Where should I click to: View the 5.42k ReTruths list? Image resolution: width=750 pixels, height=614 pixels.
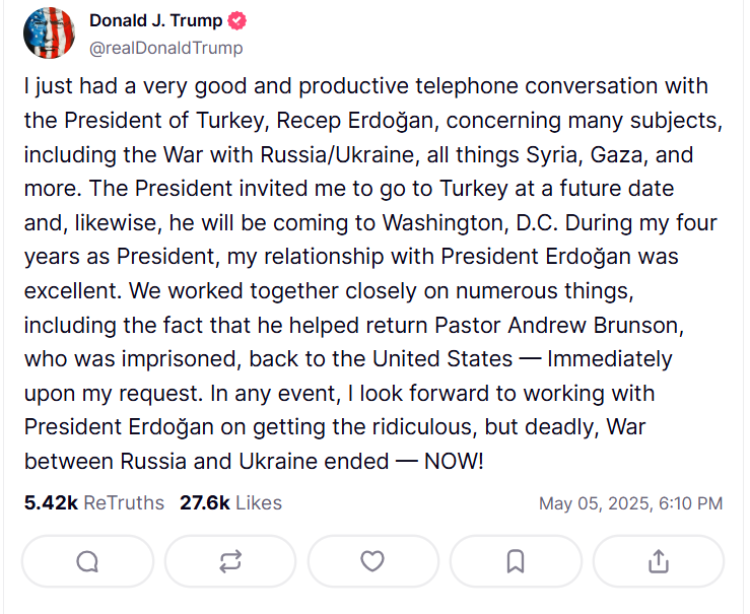tap(93, 503)
